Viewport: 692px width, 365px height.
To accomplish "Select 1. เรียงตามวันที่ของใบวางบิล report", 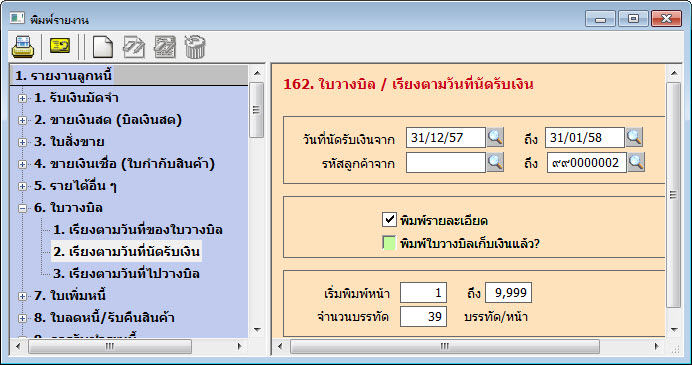I will point(138,230).
